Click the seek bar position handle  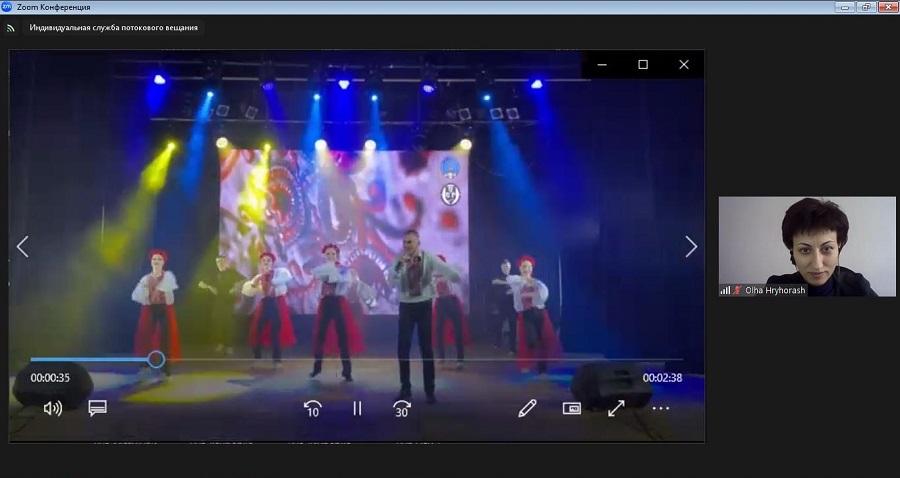coord(156,359)
